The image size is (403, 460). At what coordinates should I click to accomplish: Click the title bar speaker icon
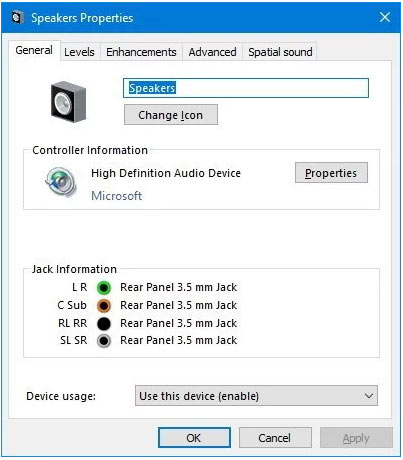click(17, 17)
